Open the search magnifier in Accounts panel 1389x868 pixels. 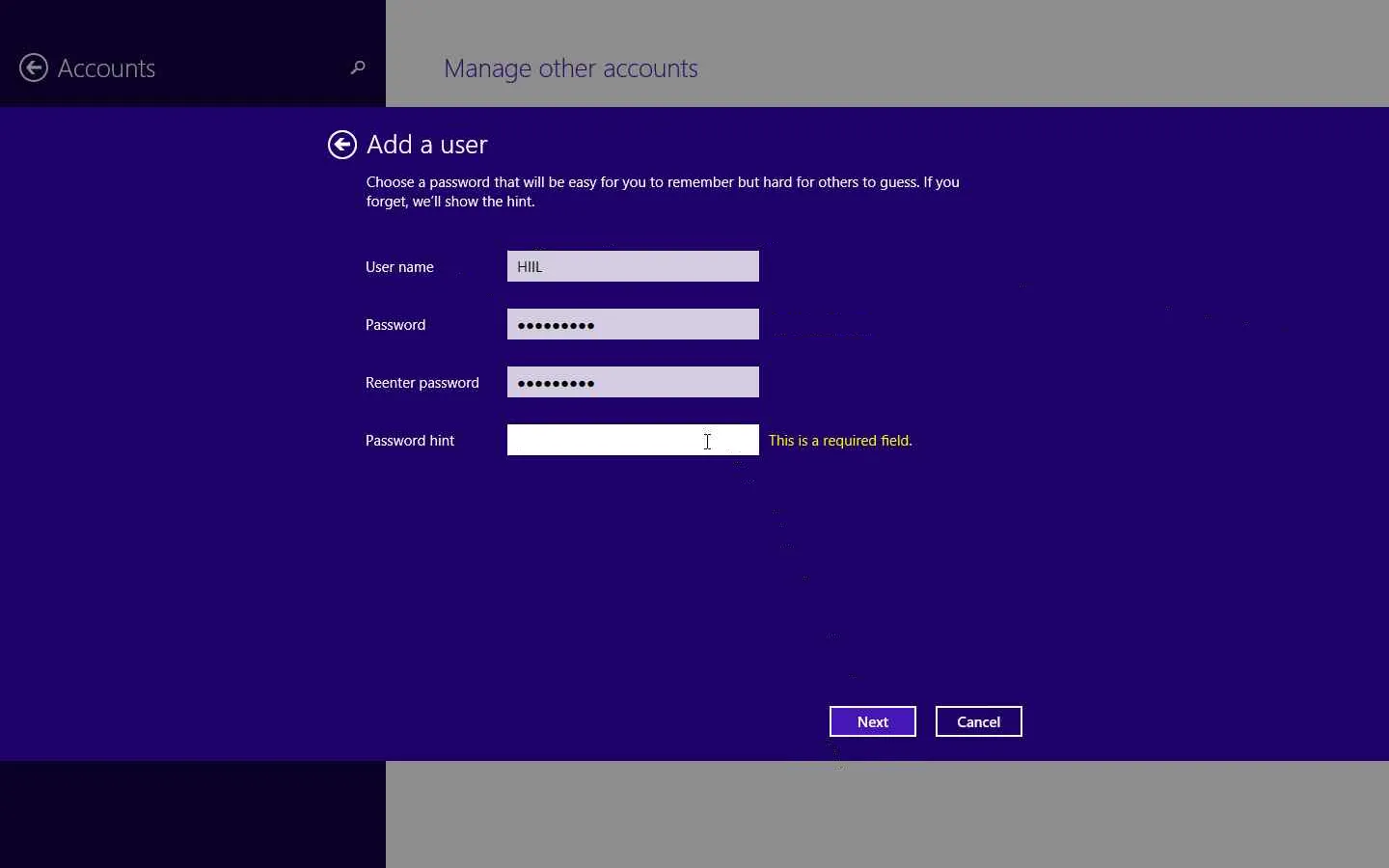click(358, 68)
